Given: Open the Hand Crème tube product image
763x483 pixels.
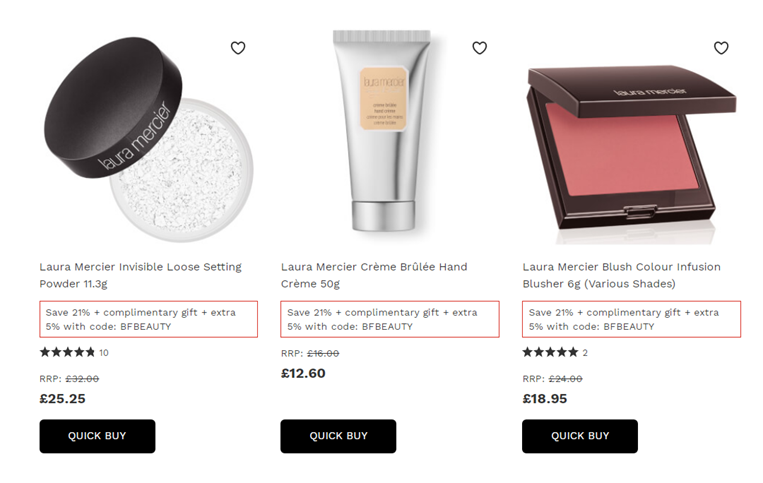Looking at the screenshot, I should (x=382, y=131).
